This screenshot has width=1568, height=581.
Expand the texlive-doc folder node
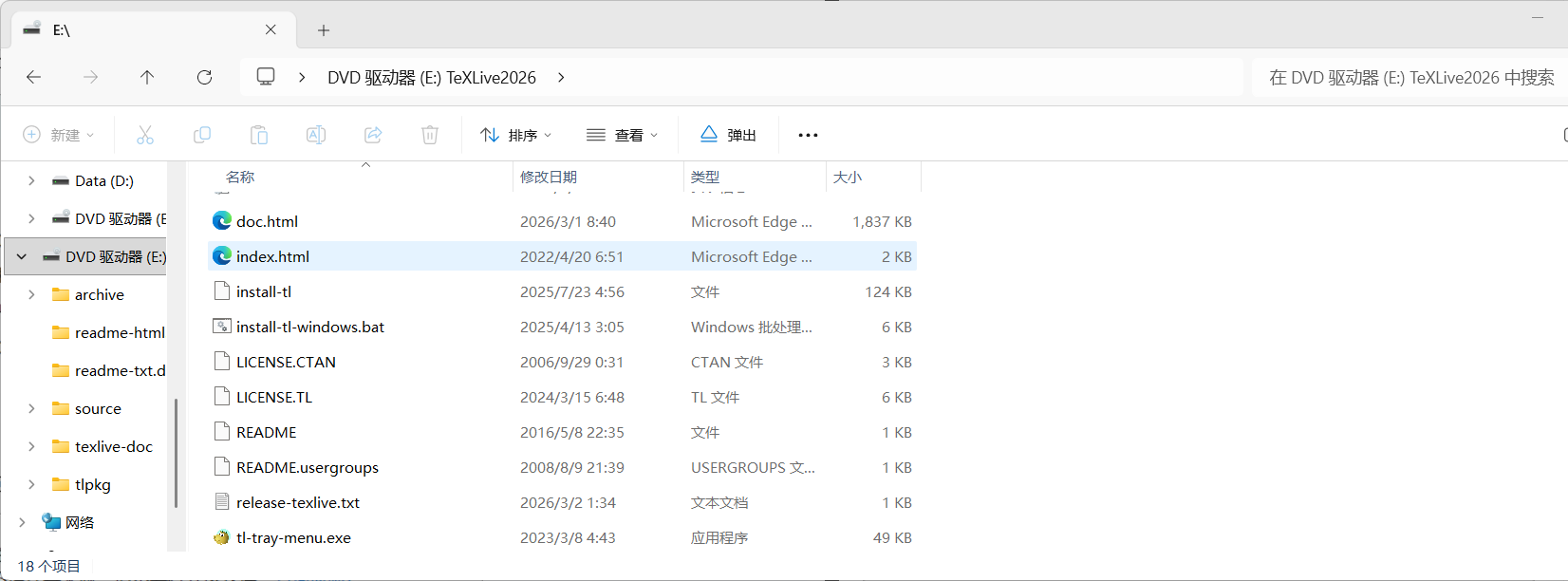31,446
